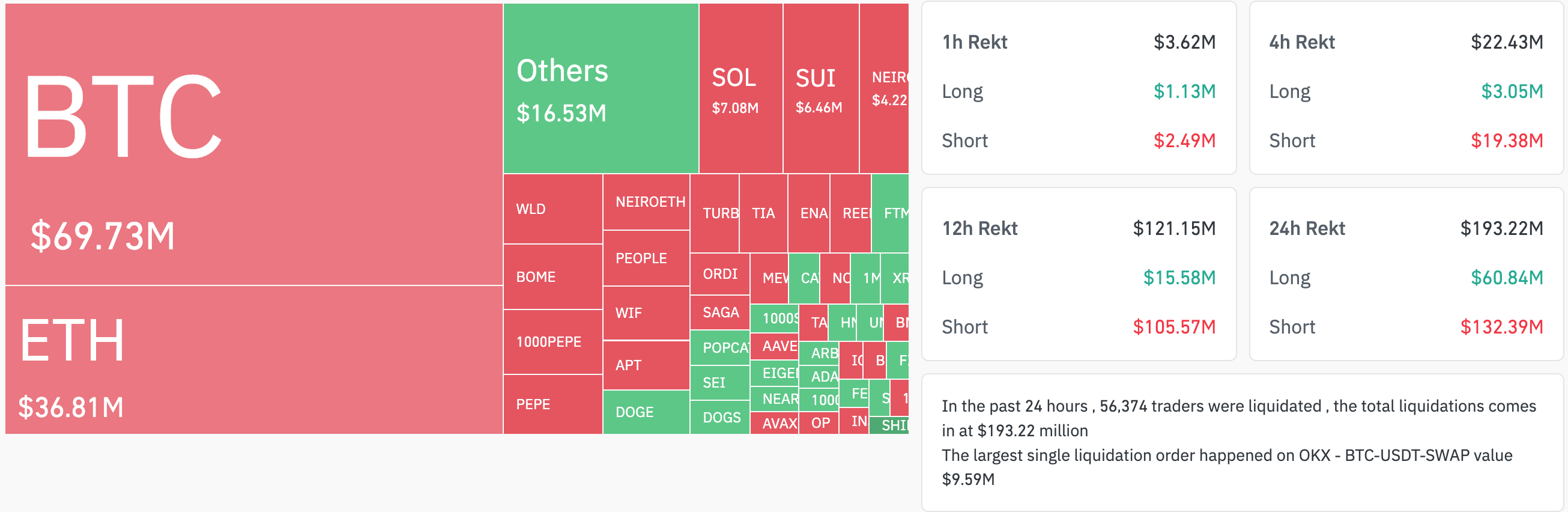1568x512 pixels.
Task: Click the TIA liquidation tile
Action: coord(763,213)
